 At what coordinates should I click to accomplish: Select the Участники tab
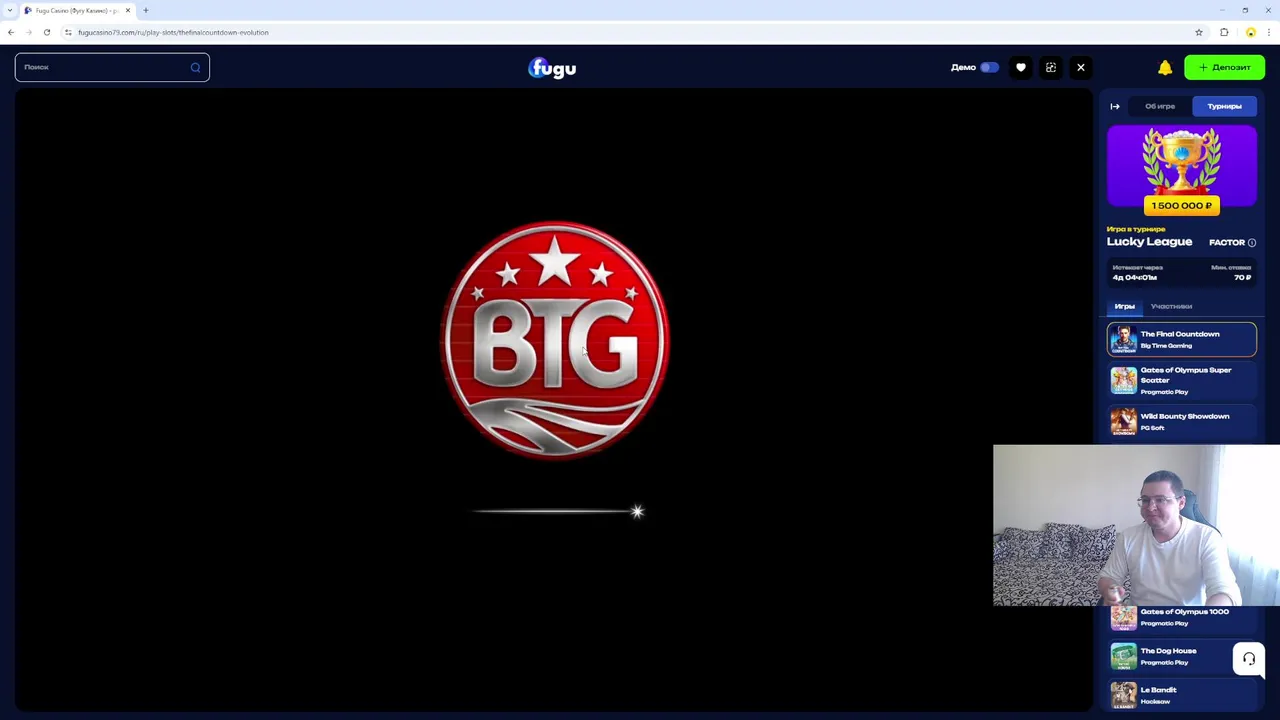(x=1171, y=306)
